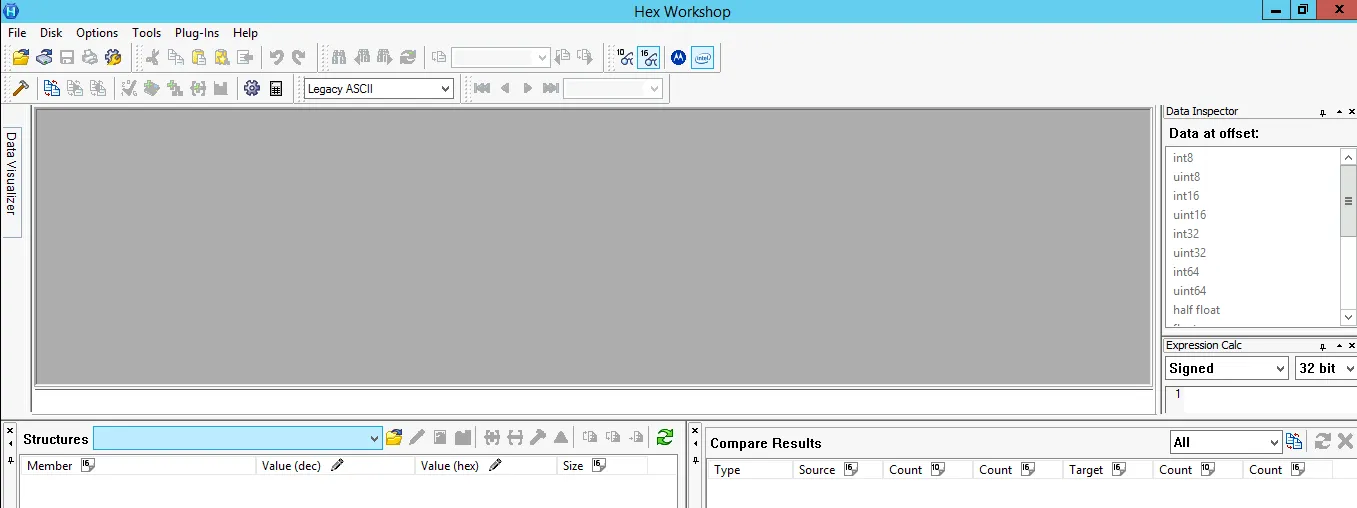Open the File menu
Image resolution: width=1357 pixels, height=508 pixels.
point(17,33)
